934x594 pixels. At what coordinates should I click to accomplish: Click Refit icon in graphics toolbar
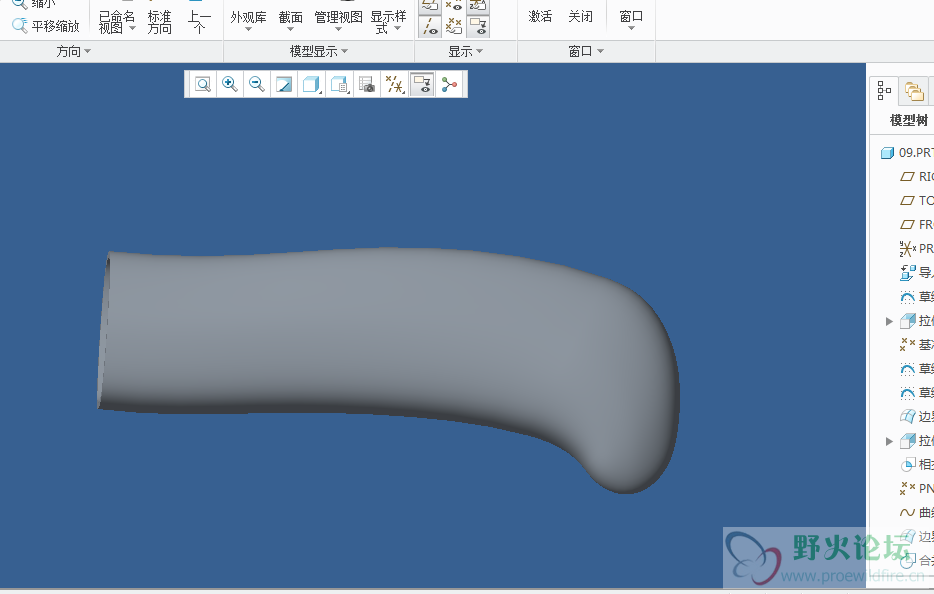203,85
